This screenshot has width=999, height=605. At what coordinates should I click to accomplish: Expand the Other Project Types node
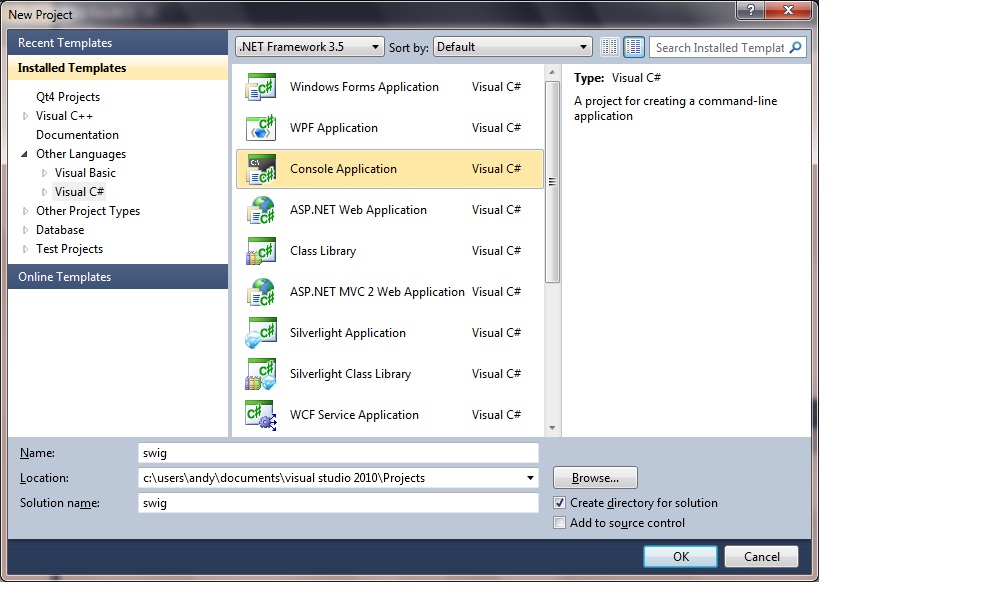[x=25, y=211]
